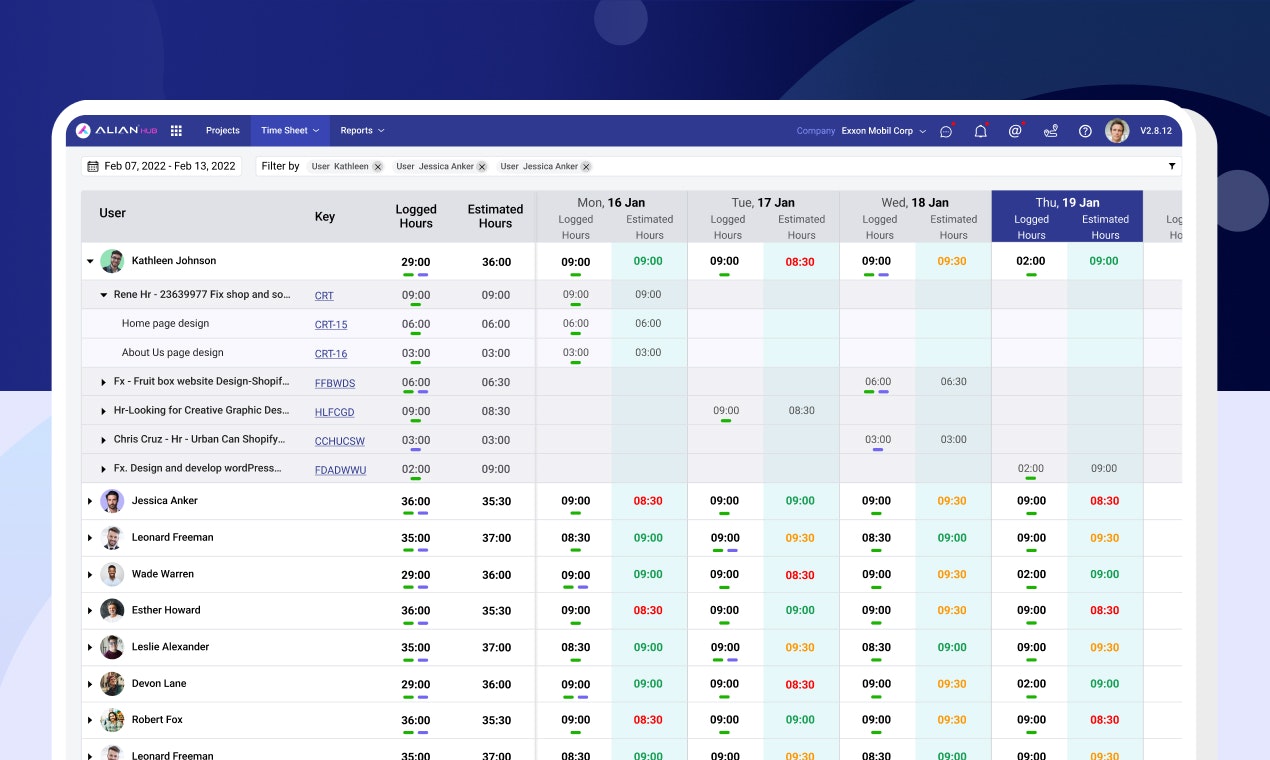
Task: Open the CRT-15 task link
Action: point(331,325)
